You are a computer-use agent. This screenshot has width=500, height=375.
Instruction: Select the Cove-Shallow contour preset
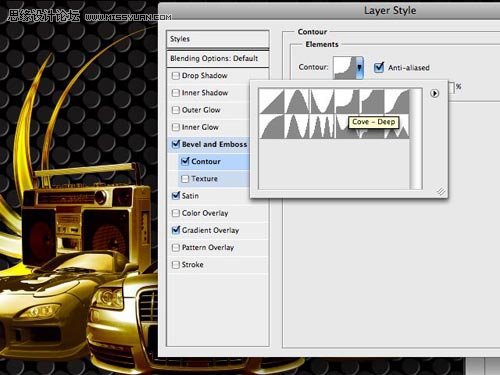point(372,101)
